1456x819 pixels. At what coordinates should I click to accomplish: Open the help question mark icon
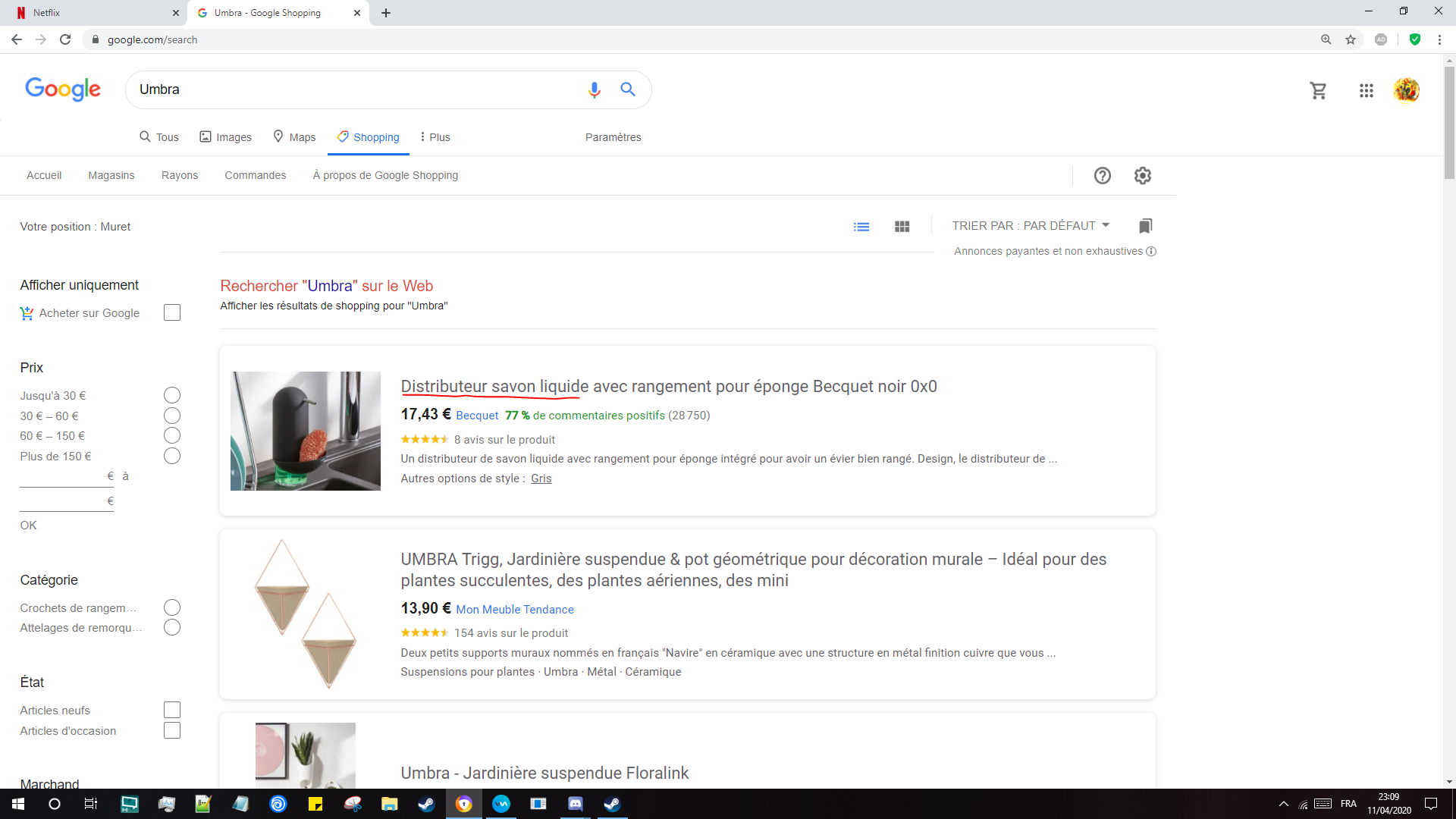[x=1102, y=176]
